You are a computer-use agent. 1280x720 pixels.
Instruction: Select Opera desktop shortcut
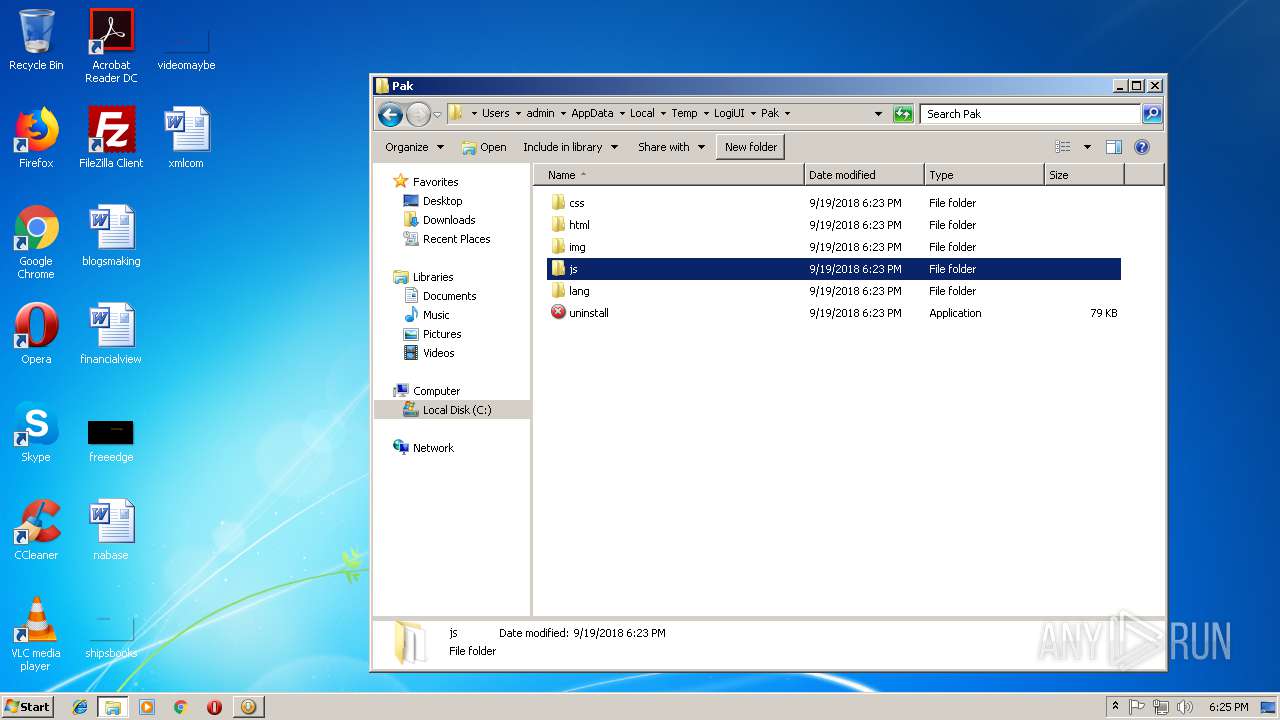tap(36, 334)
